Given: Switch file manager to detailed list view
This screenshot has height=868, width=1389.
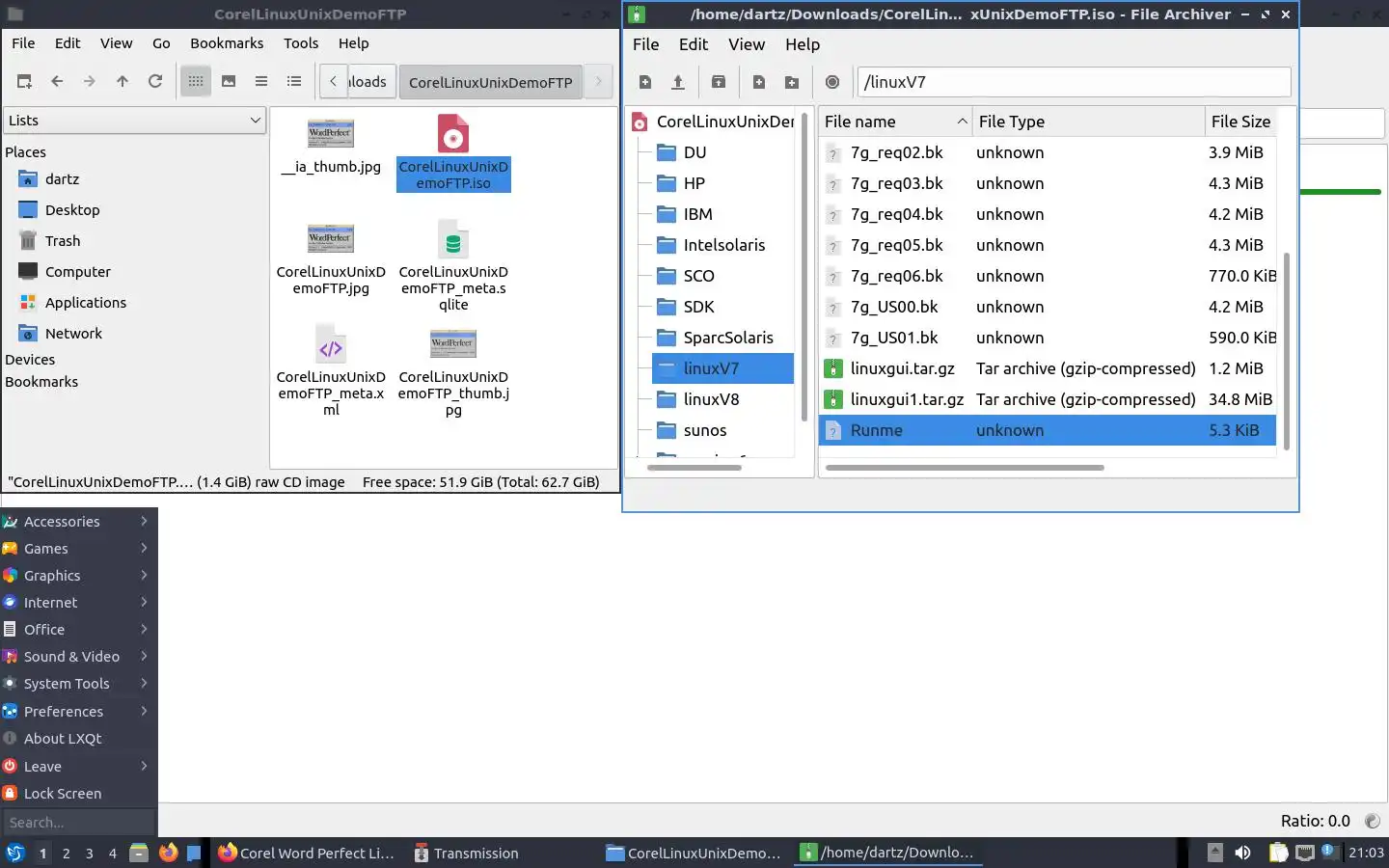Looking at the screenshot, I should click(x=294, y=82).
